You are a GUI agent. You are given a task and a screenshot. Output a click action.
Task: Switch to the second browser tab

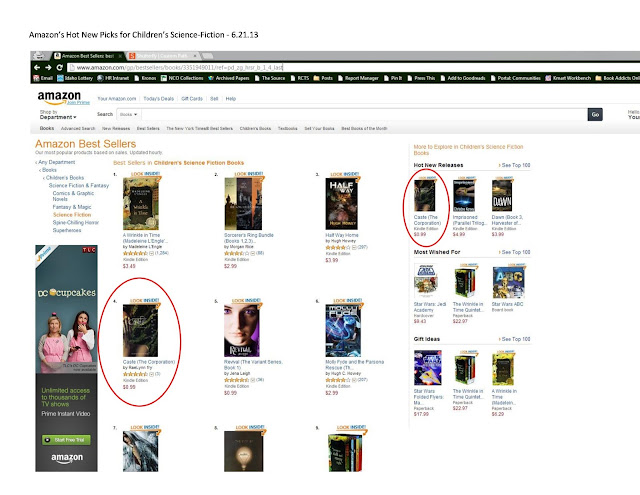pyautogui.click(x=162, y=56)
